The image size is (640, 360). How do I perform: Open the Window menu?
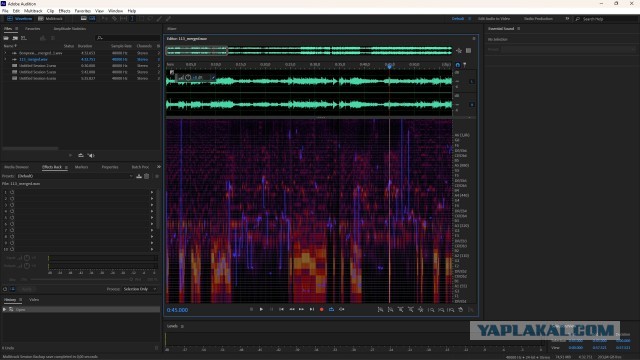pyautogui.click(x=116, y=11)
